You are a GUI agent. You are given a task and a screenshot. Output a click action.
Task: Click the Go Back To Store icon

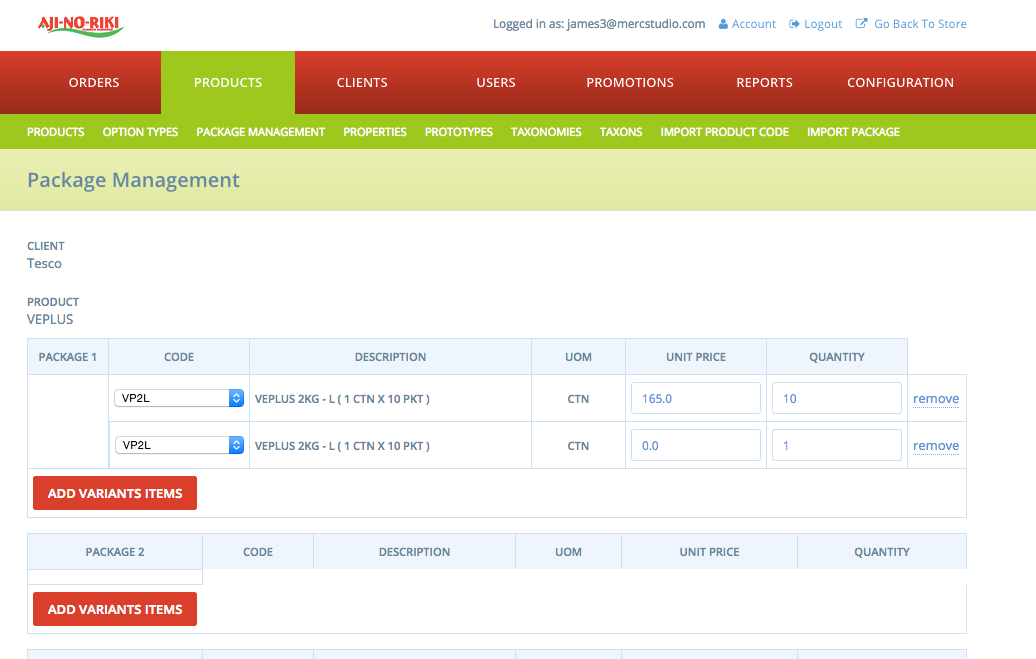click(x=862, y=24)
